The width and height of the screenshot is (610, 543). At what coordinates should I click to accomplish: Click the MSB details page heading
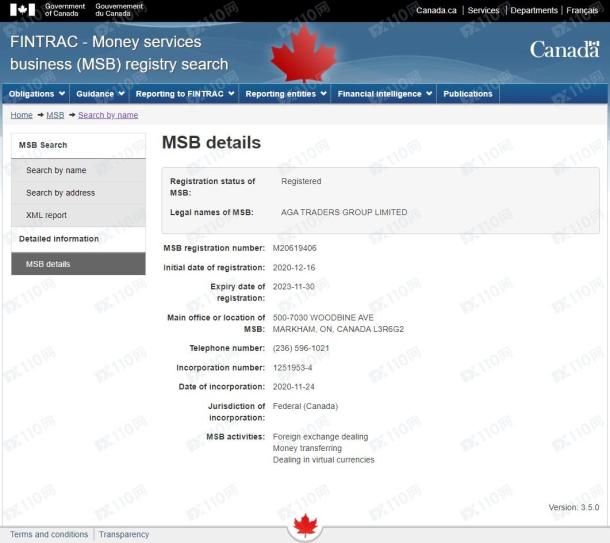[211, 142]
